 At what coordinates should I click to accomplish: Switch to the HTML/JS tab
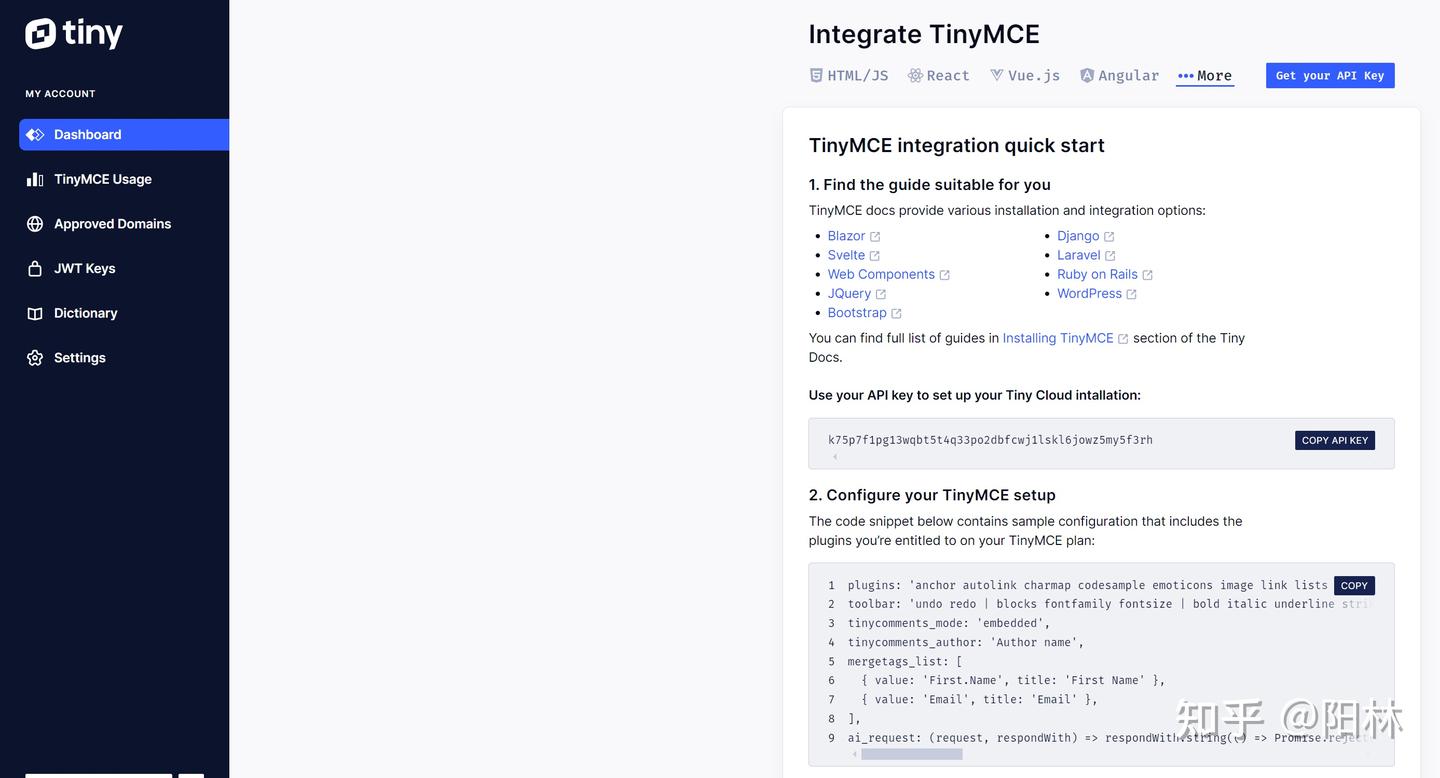856,74
